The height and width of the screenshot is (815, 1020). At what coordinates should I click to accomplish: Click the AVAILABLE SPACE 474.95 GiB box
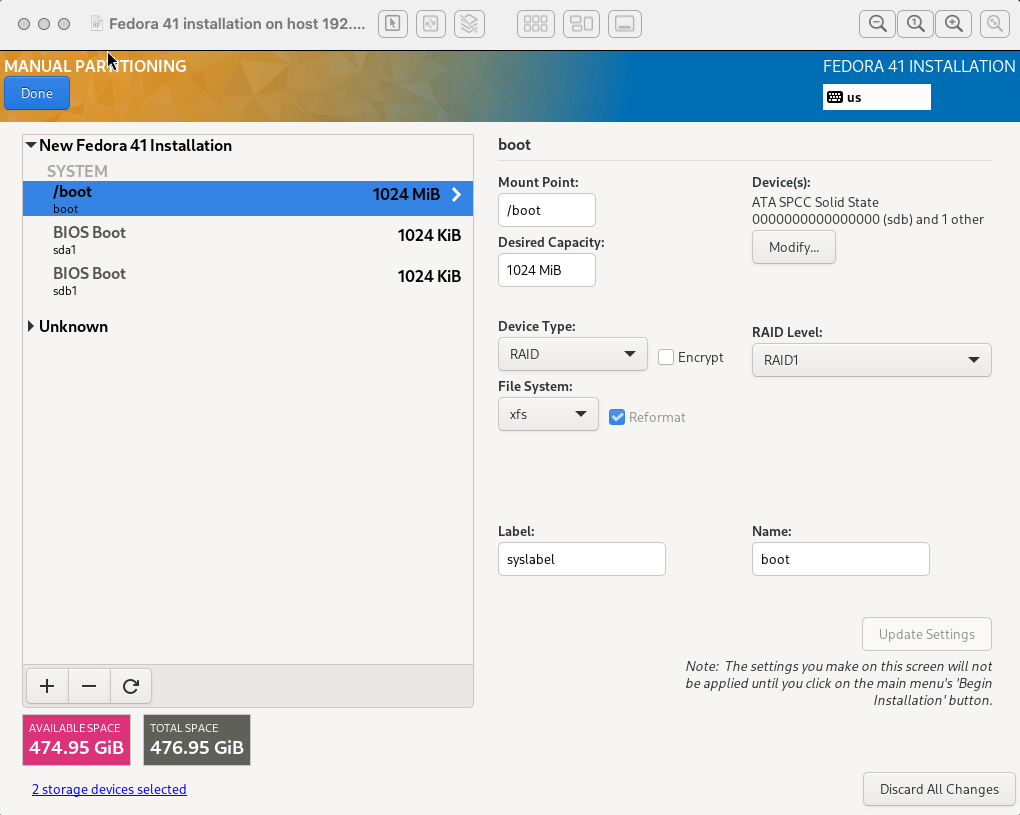point(76,740)
